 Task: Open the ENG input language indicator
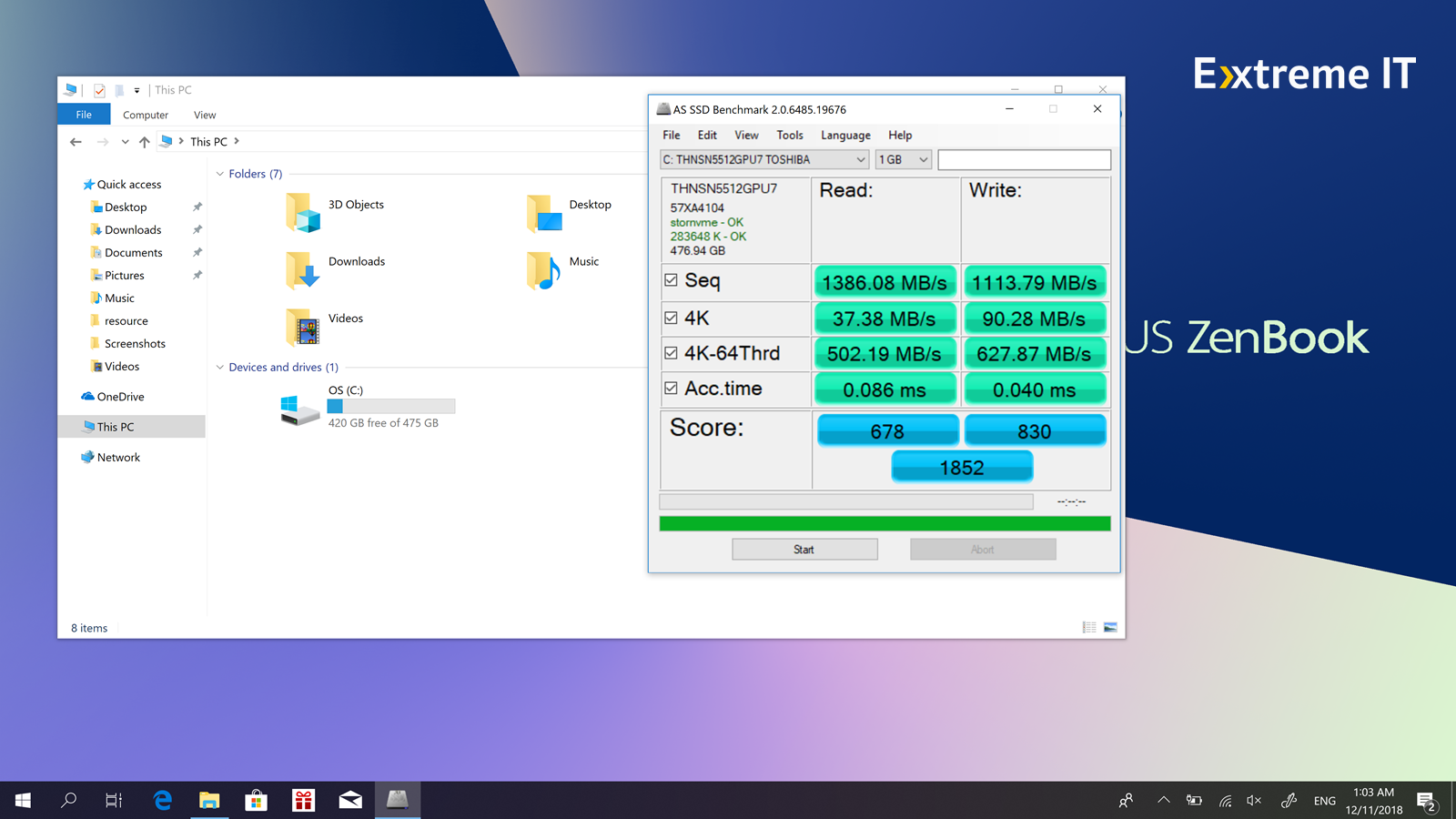(x=1325, y=801)
